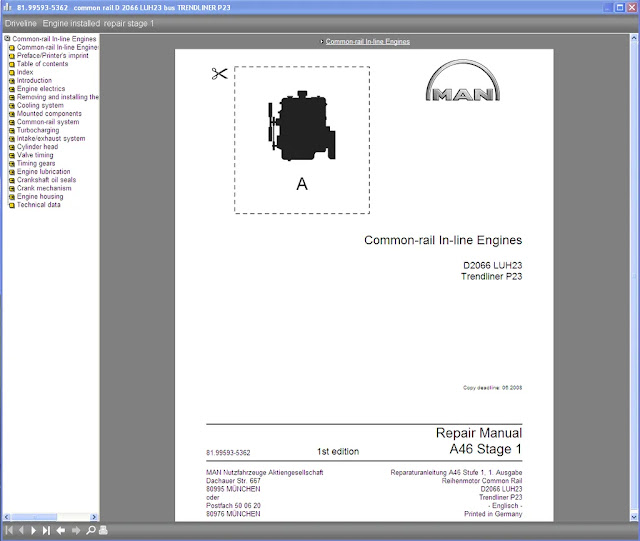Screen dimensions: 640x541
Task: Navigate forward with the right arrow
Action: [76, 530]
